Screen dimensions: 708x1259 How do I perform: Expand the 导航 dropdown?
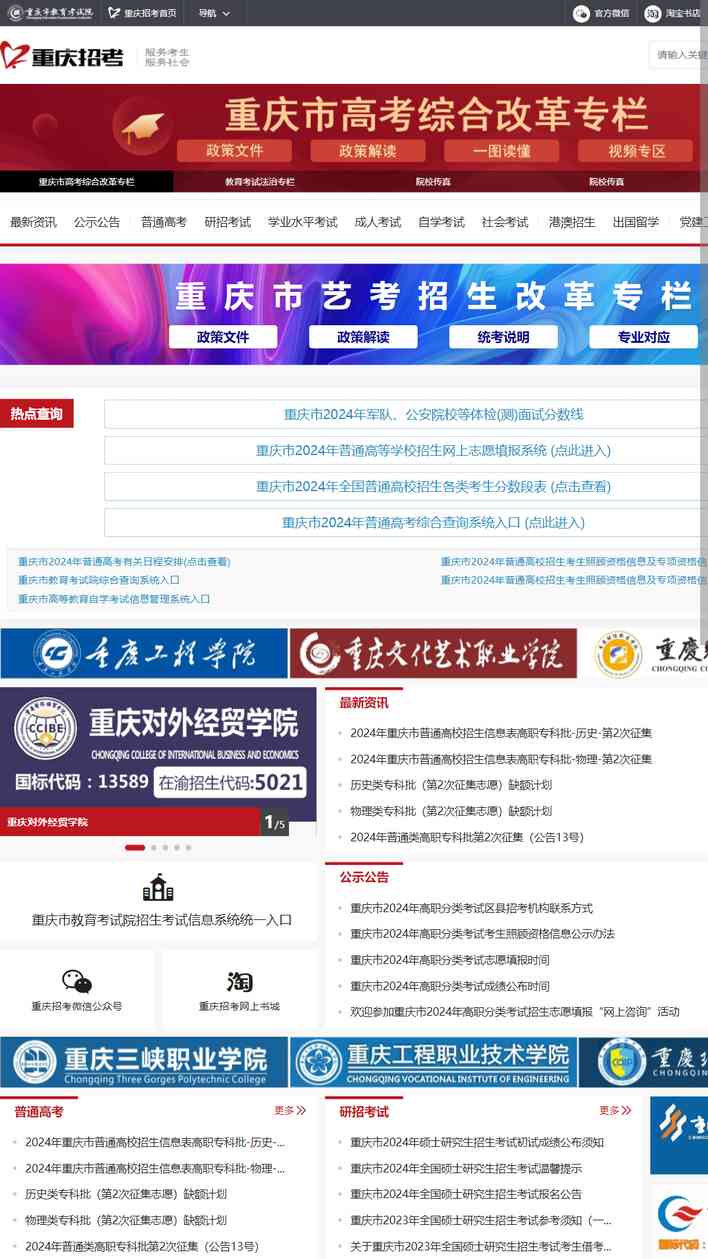pyautogui.click(x=214, y=13)
